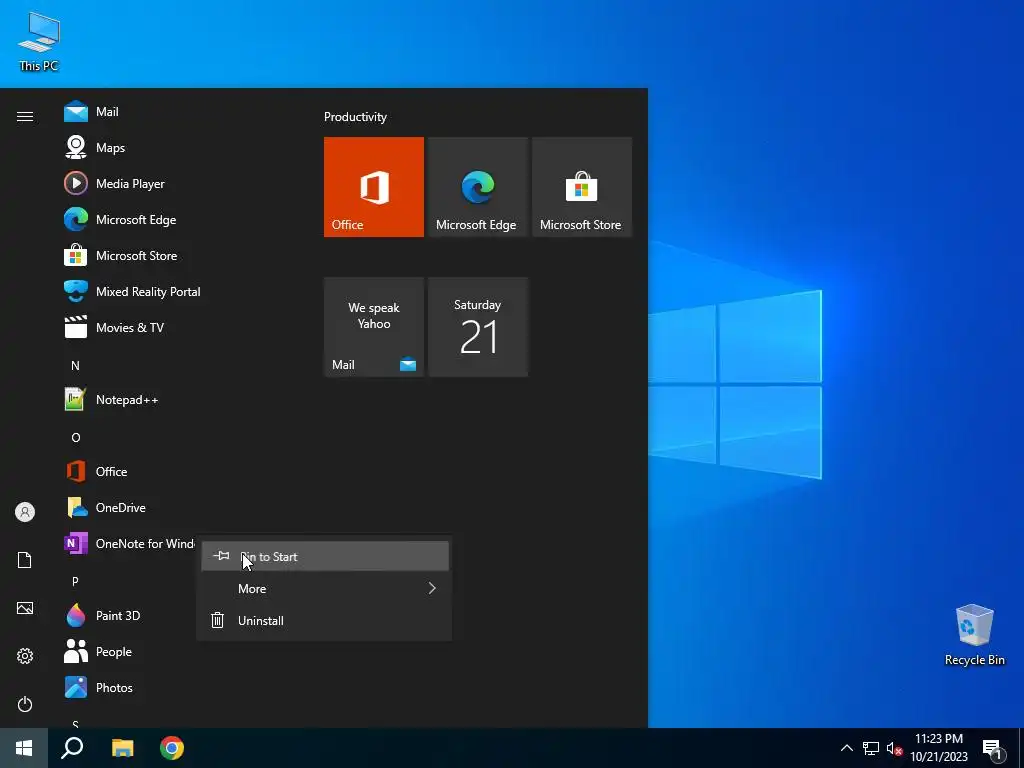Select the This PC desktop icon
Image resolution: width=1024 pixels, height=768 pixels.
39,41
